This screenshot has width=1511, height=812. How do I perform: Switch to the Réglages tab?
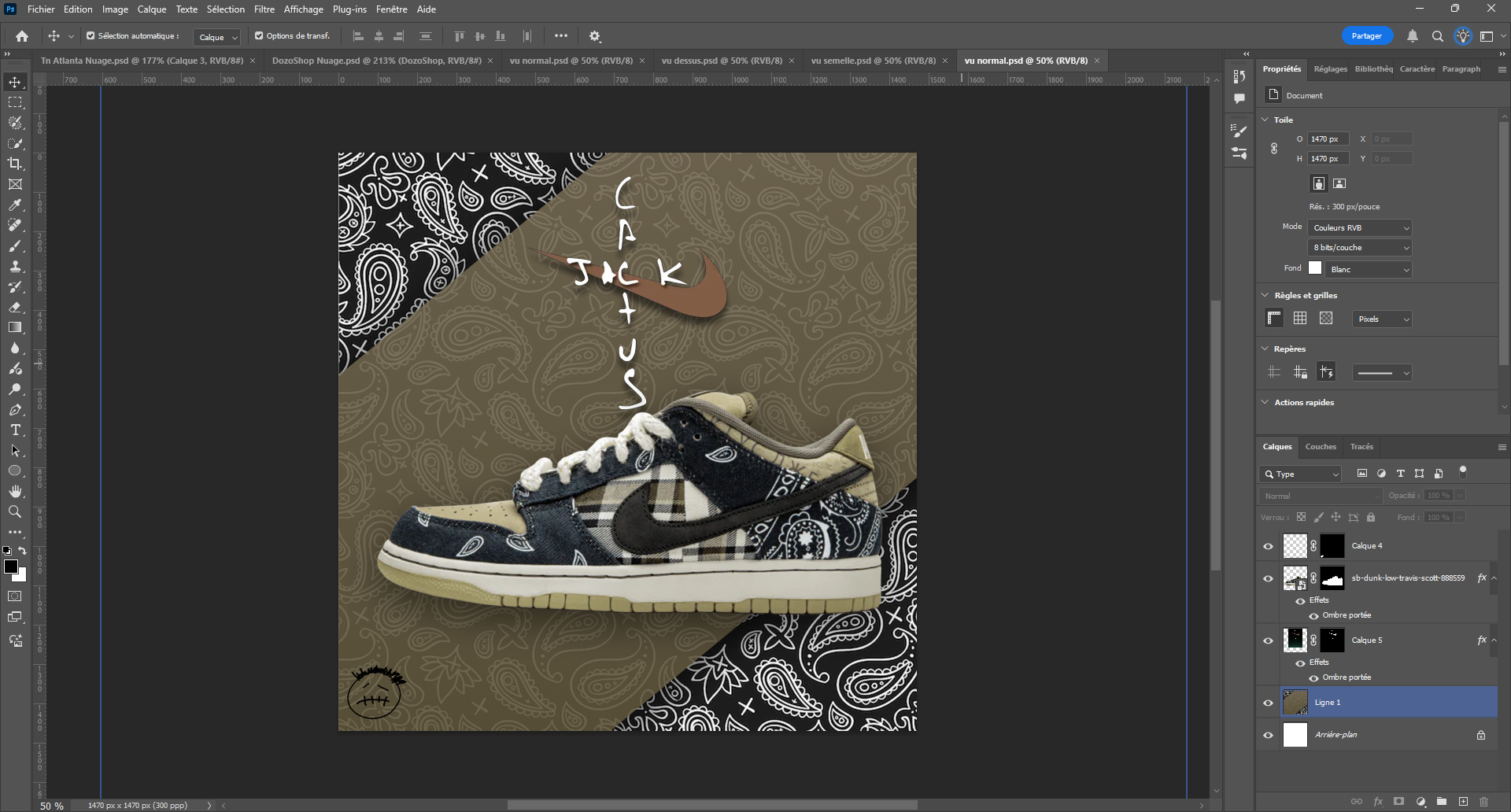coord(1331,69)
